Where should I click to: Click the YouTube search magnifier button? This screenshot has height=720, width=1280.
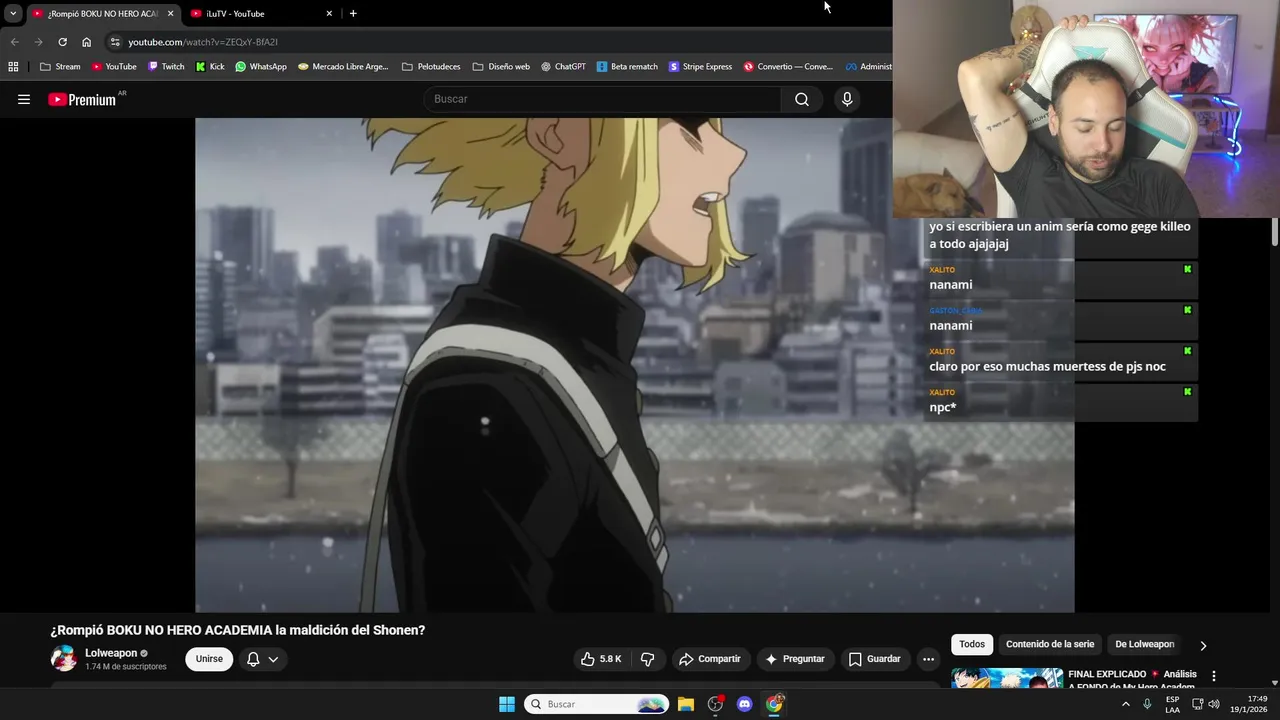click(x=802, y=99)
